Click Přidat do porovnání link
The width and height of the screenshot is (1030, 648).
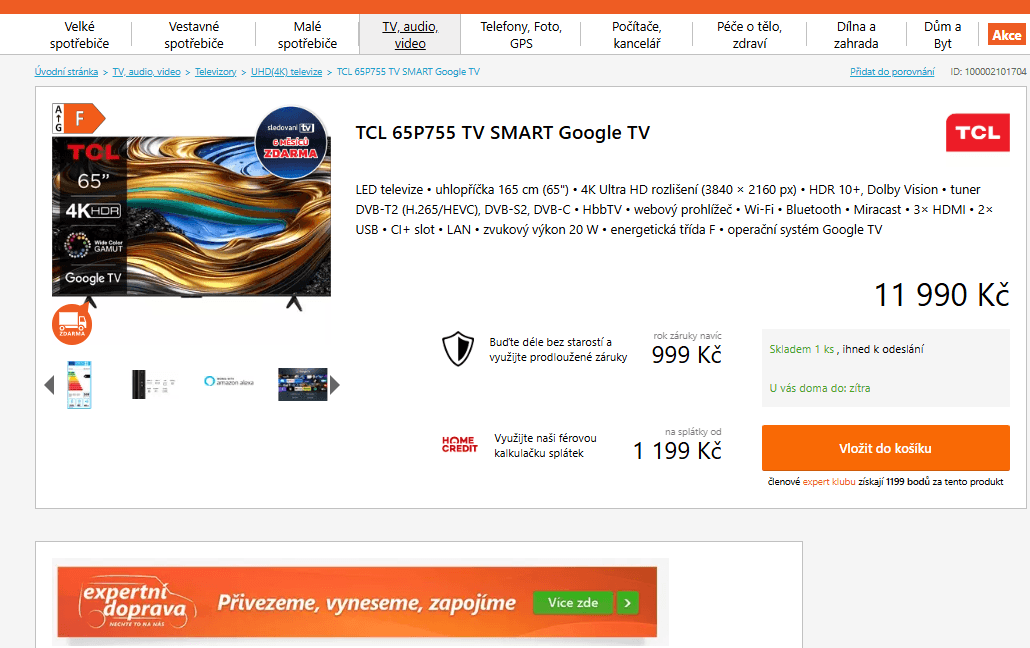coord(892,72)
